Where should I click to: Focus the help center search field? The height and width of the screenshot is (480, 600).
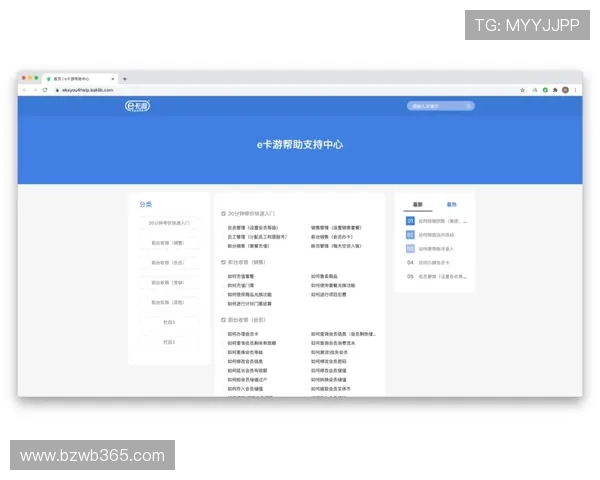(440, 106)
